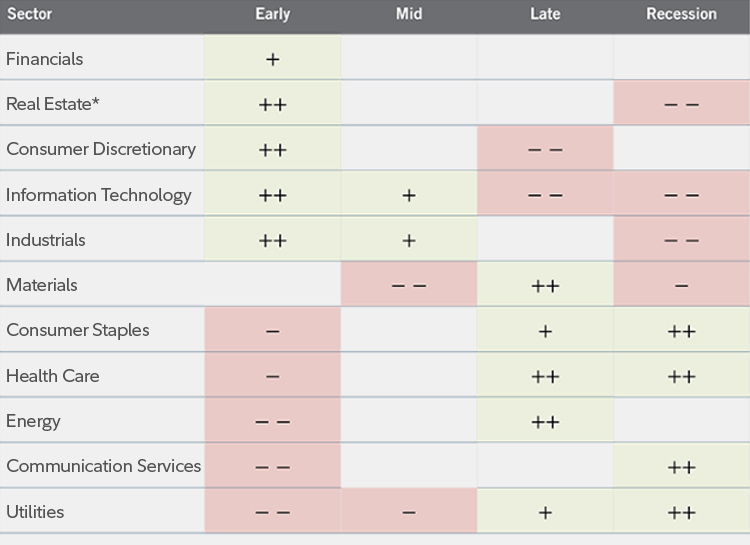Viewport: 750px width, 545px height.
Task: Click Communication Services Recession green cell
Action: (x=681, y=466)
